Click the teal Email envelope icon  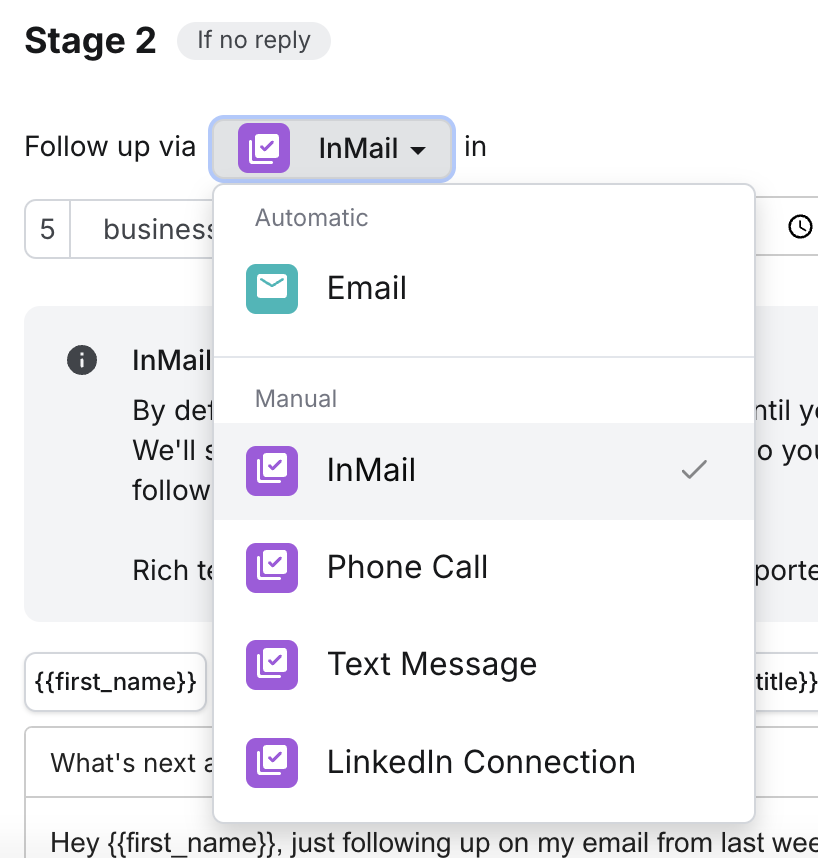(x=272, y=288)
